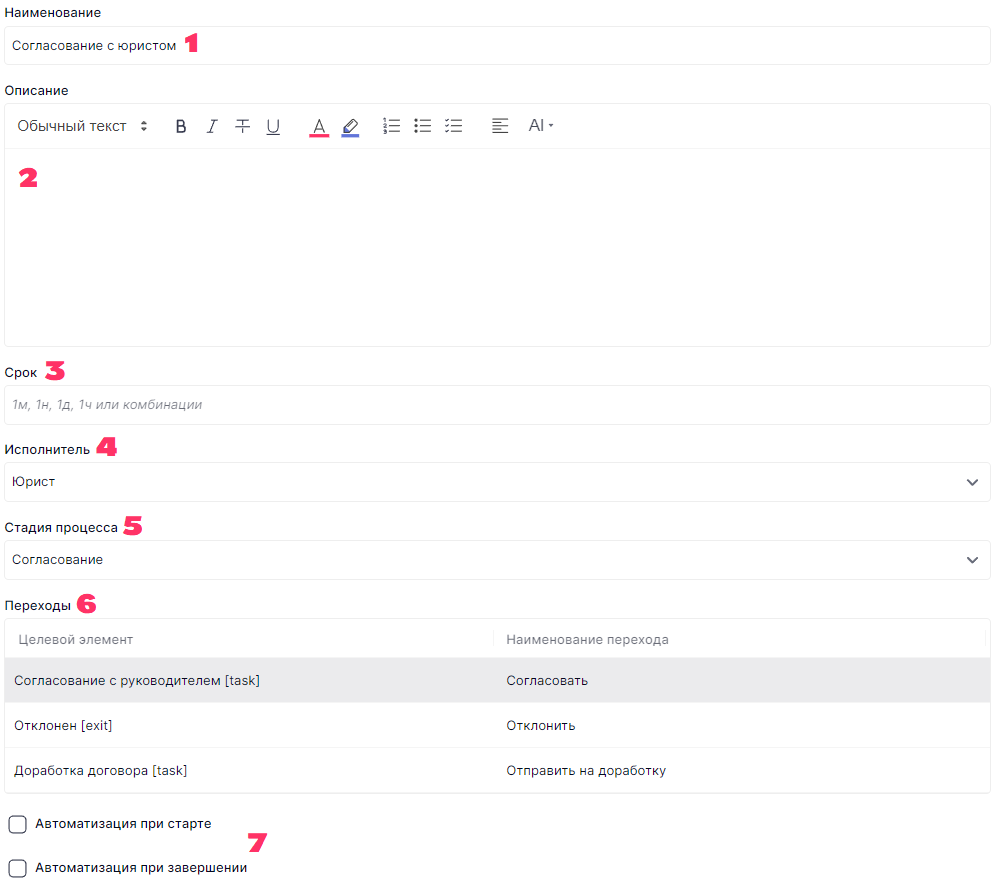Select the Отклонен [exit] transition row

click(497, 726)
